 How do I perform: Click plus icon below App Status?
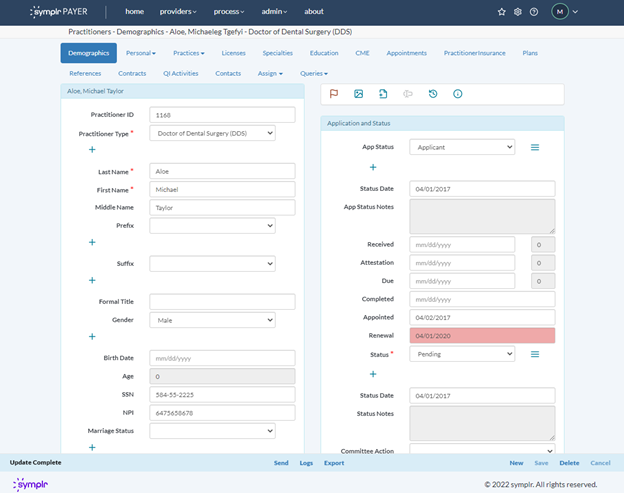373,167
